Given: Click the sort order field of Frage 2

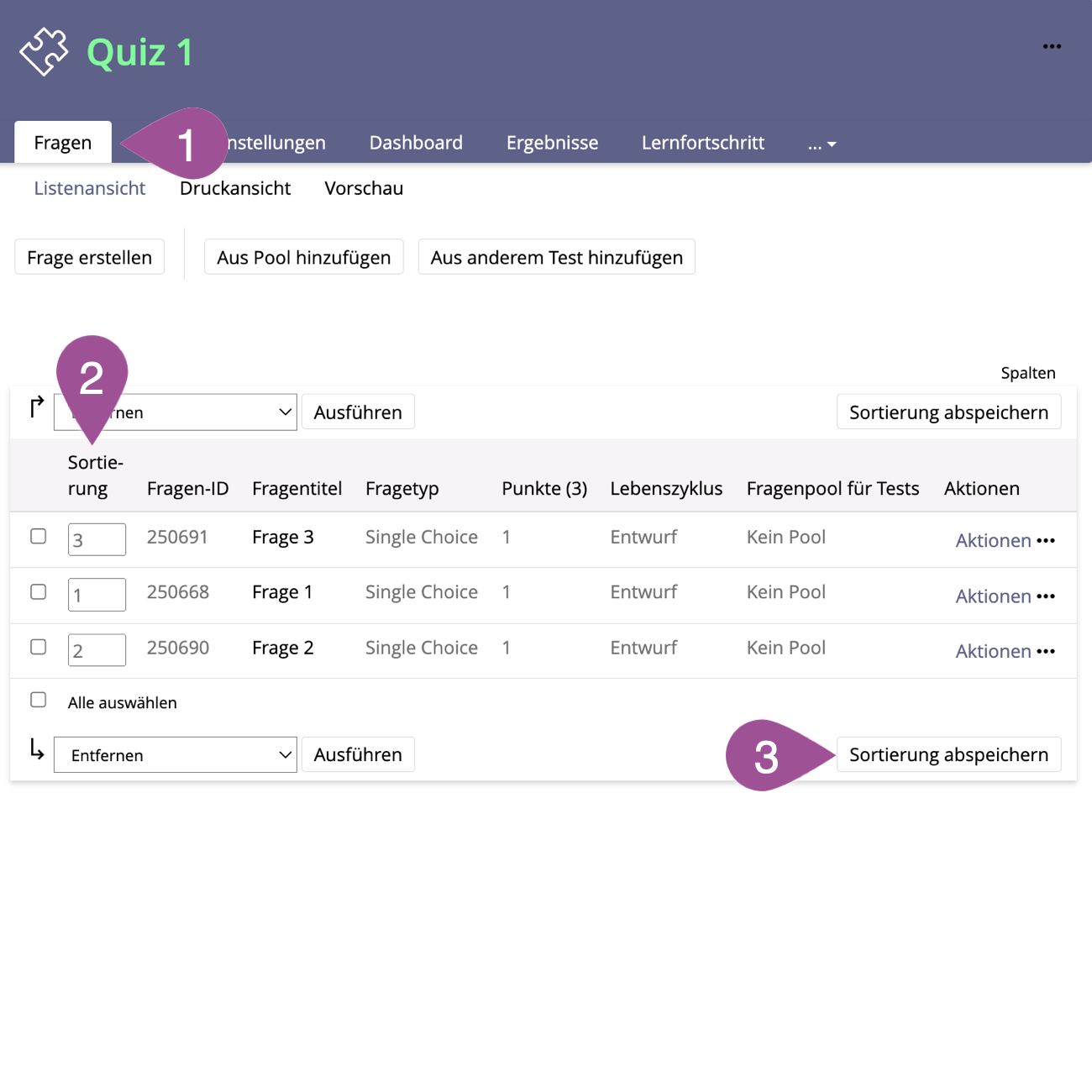Looking at the screenshot, I should pos(97,650).
